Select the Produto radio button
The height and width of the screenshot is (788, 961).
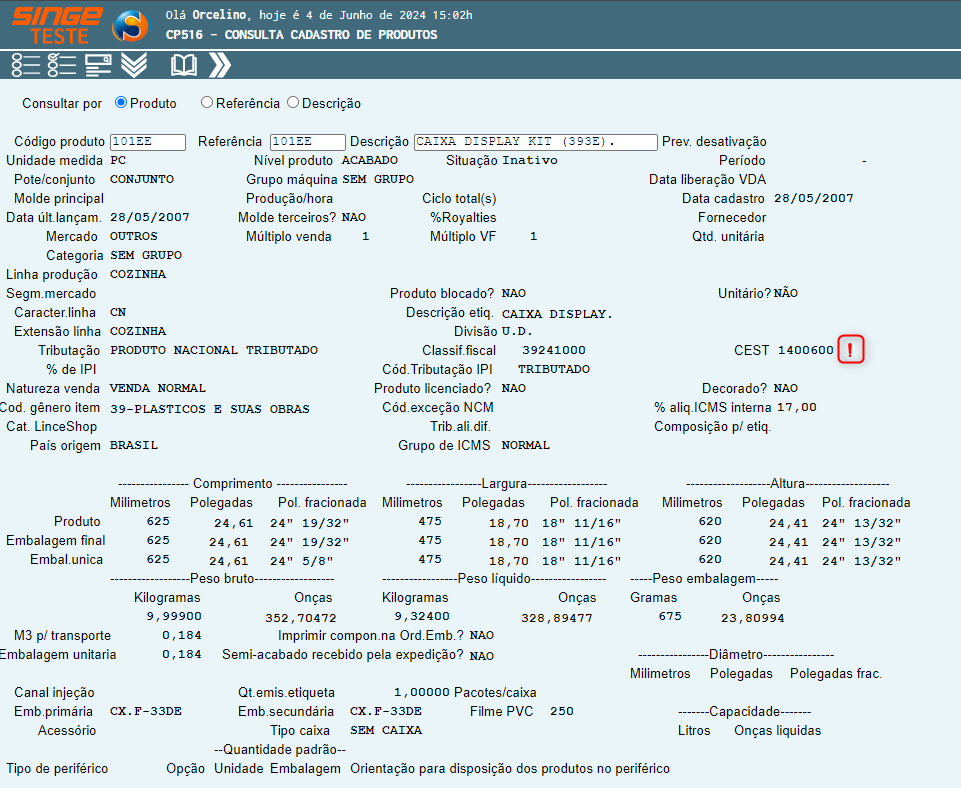[121, 102]
